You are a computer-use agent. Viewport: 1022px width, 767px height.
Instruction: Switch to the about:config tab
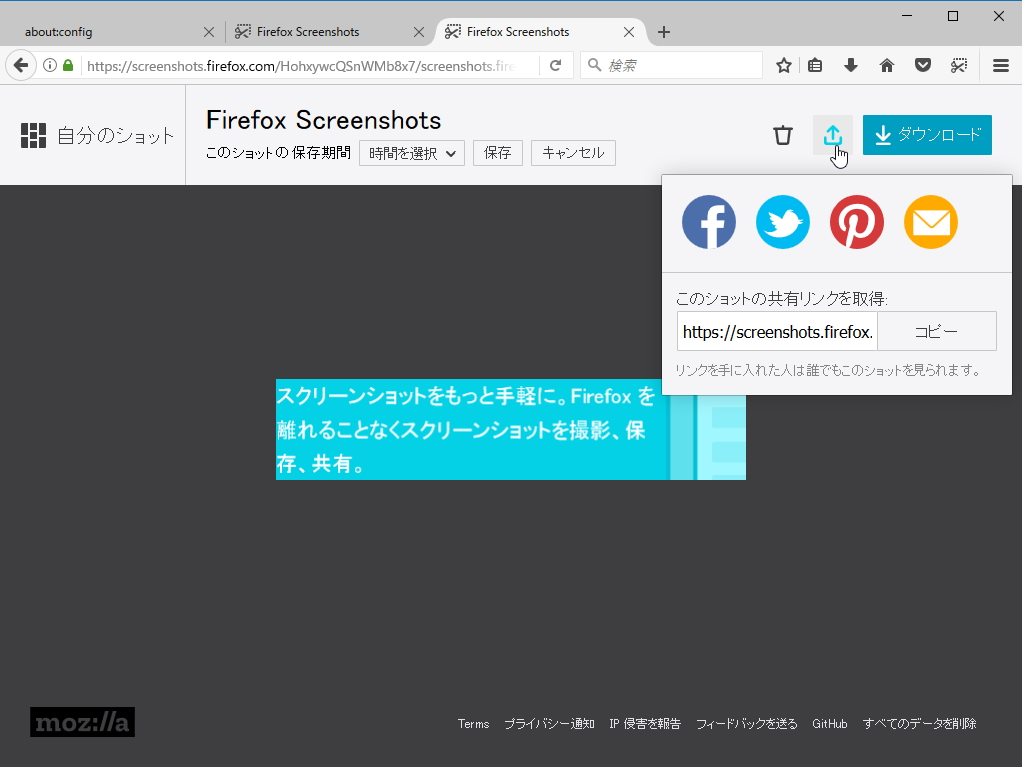pyautogui.click(x=100, y=31)
